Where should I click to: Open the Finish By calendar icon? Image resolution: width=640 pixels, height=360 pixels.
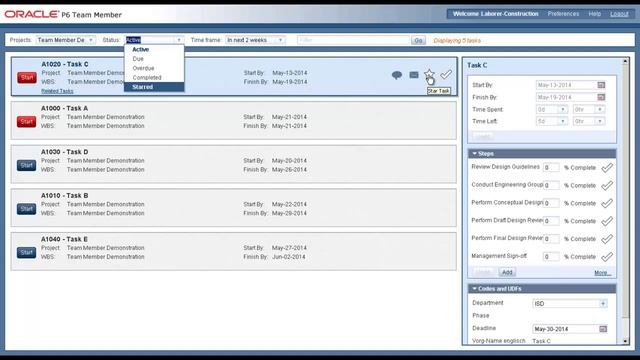click(601, 97)
